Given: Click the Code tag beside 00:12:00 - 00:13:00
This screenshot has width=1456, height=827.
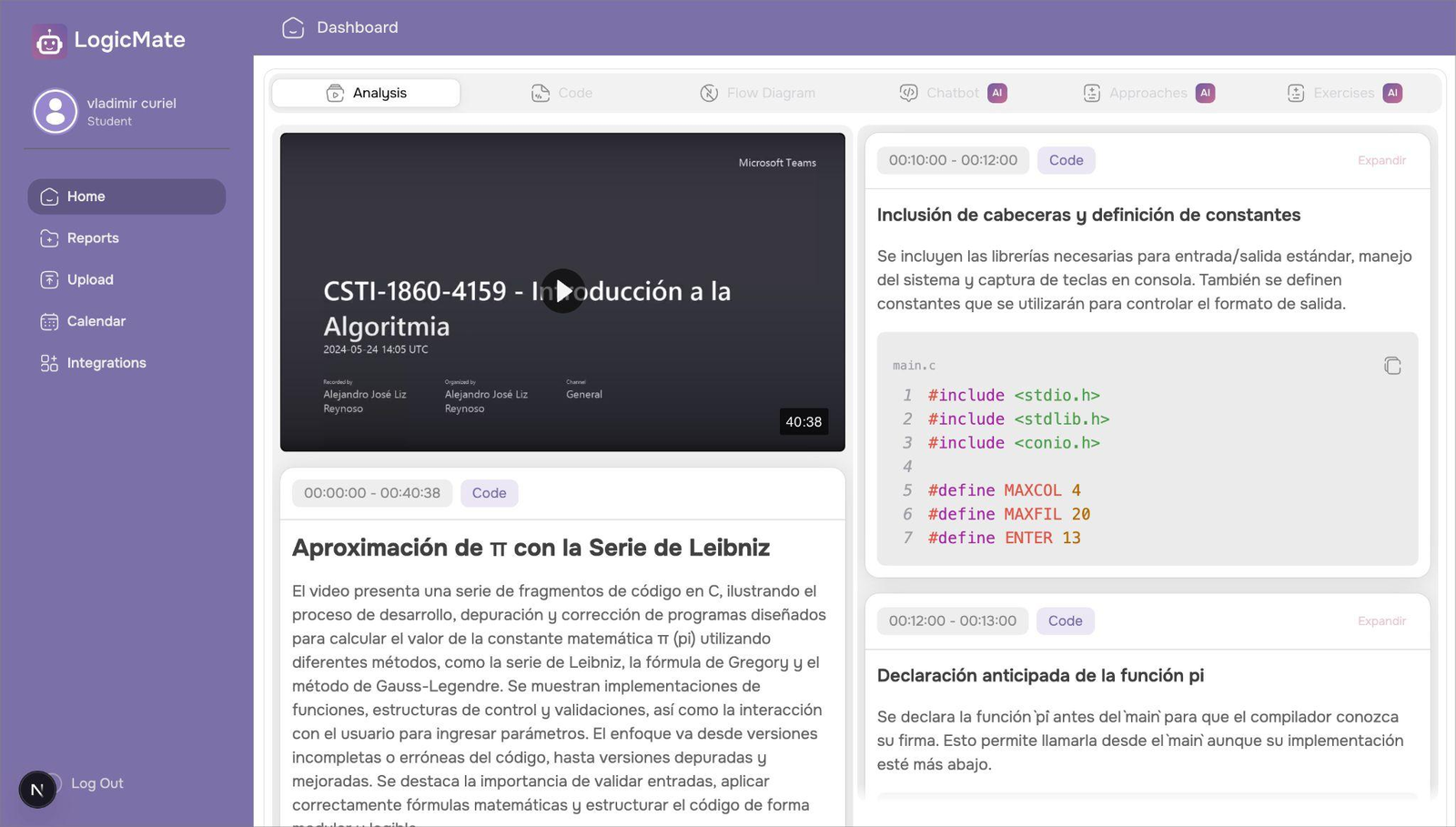Looking at the screenshot, I should pos(1066,621).
